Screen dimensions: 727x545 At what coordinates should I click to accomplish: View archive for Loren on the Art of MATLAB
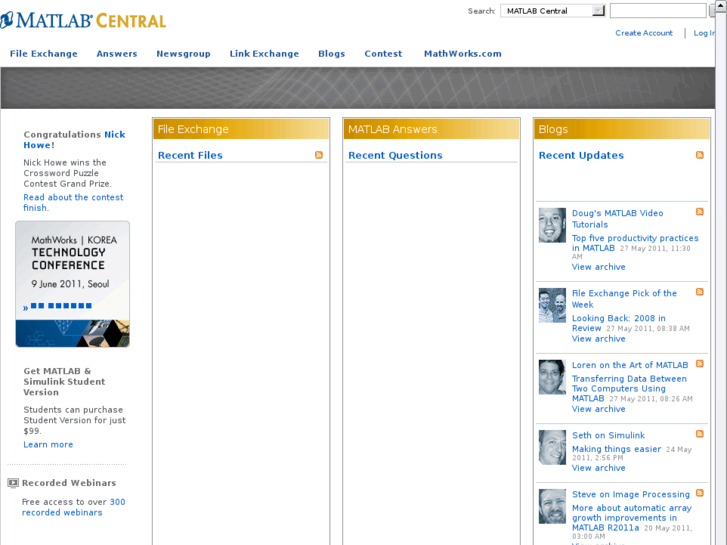pyautogui.click(x=598, y=409)
